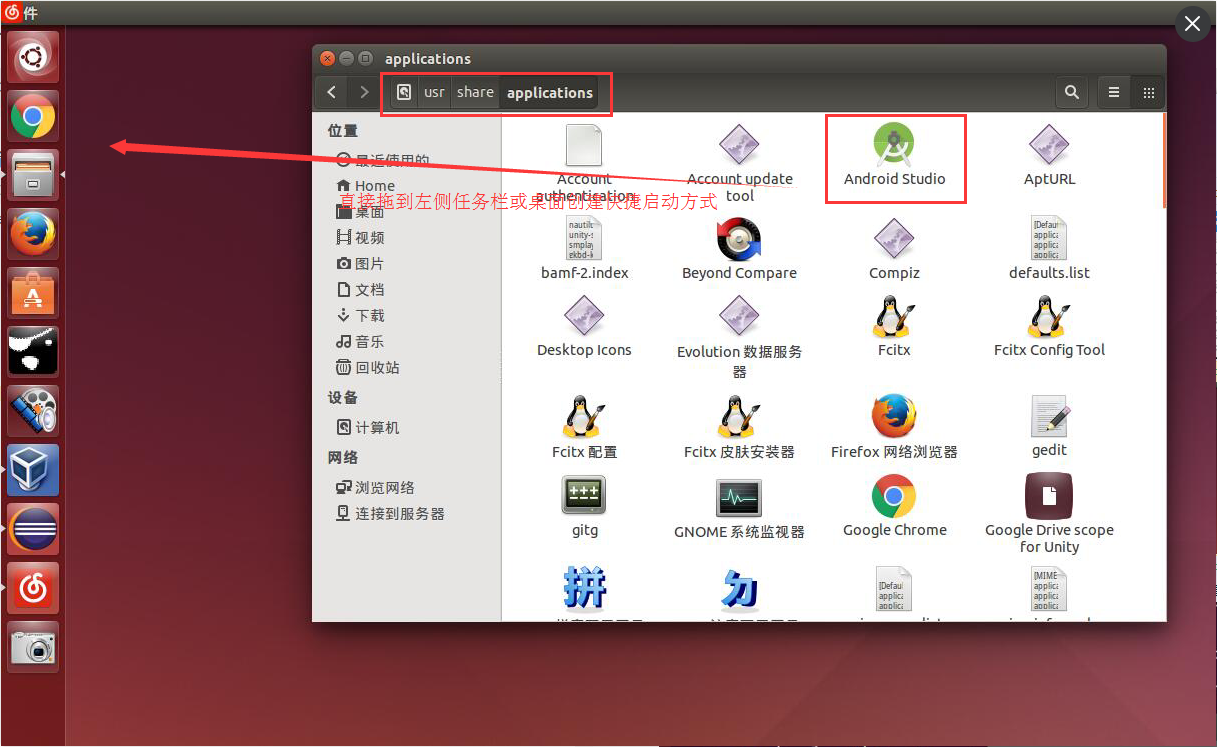Open the video editor launcher icon
1217x747 pixels.
pyautogui.click(x=33, y=411)
